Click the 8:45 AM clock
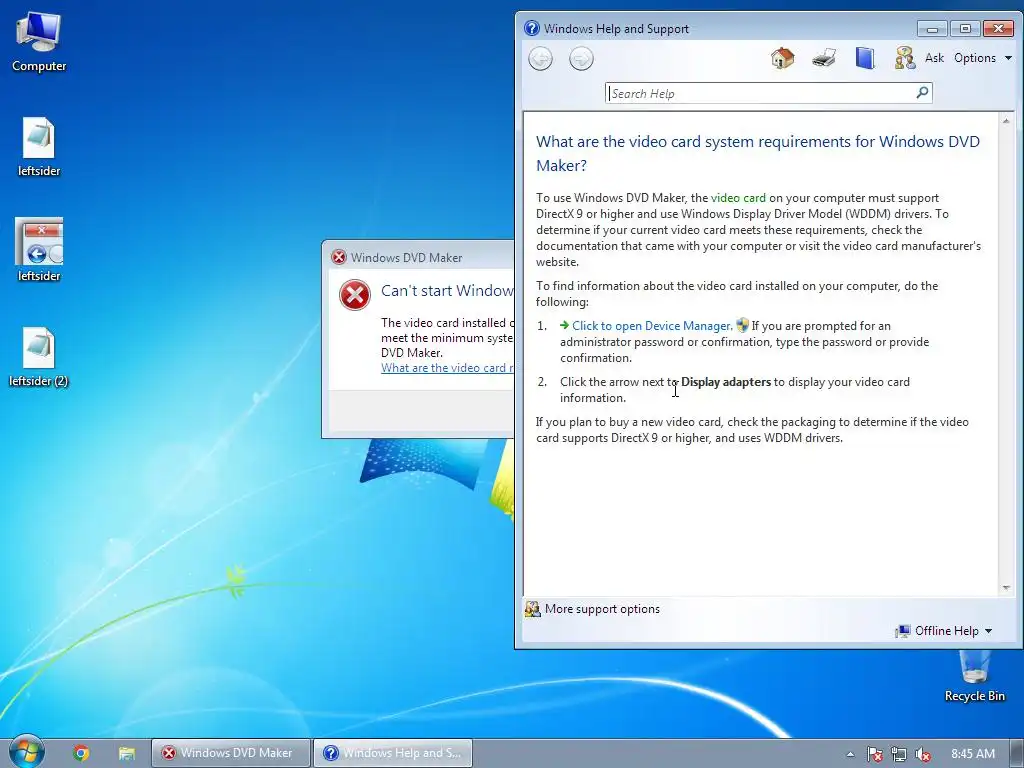1024x768 pixels. [972, 754]
